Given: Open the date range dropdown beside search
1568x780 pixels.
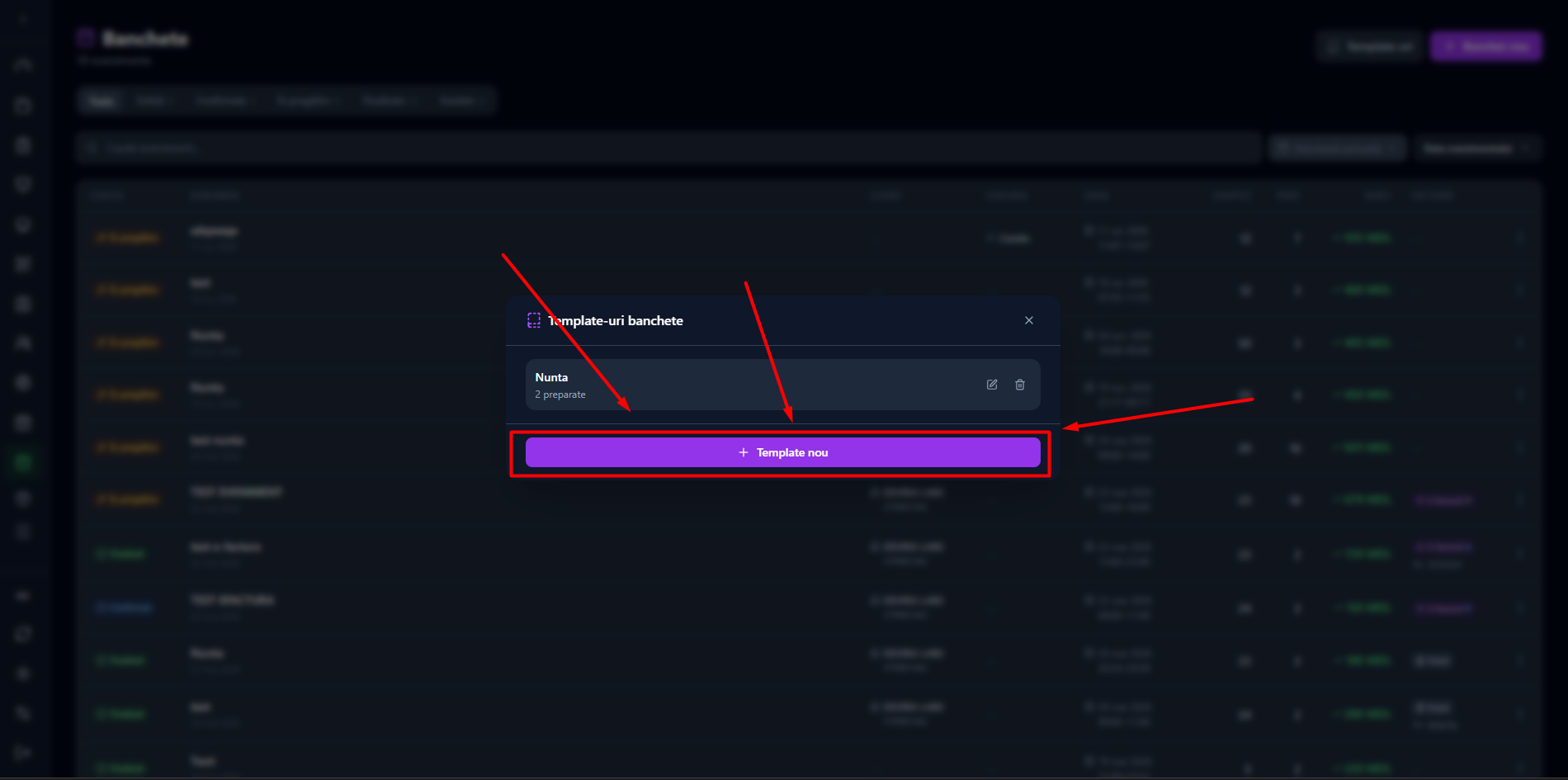Looking at the screenshot, I should click(x=1338, y=149).
